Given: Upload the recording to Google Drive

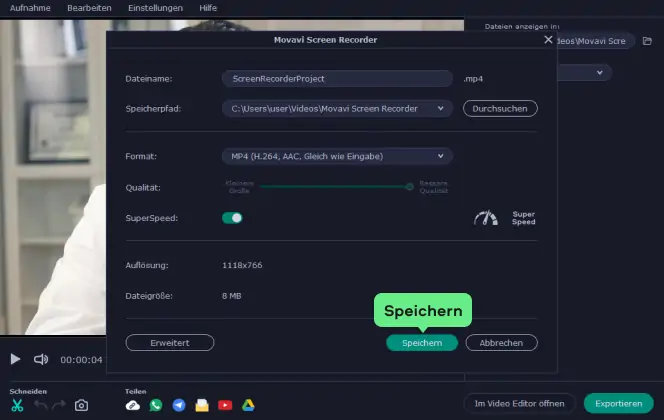Looking at the screenshot, I should (x=248, y=405).
